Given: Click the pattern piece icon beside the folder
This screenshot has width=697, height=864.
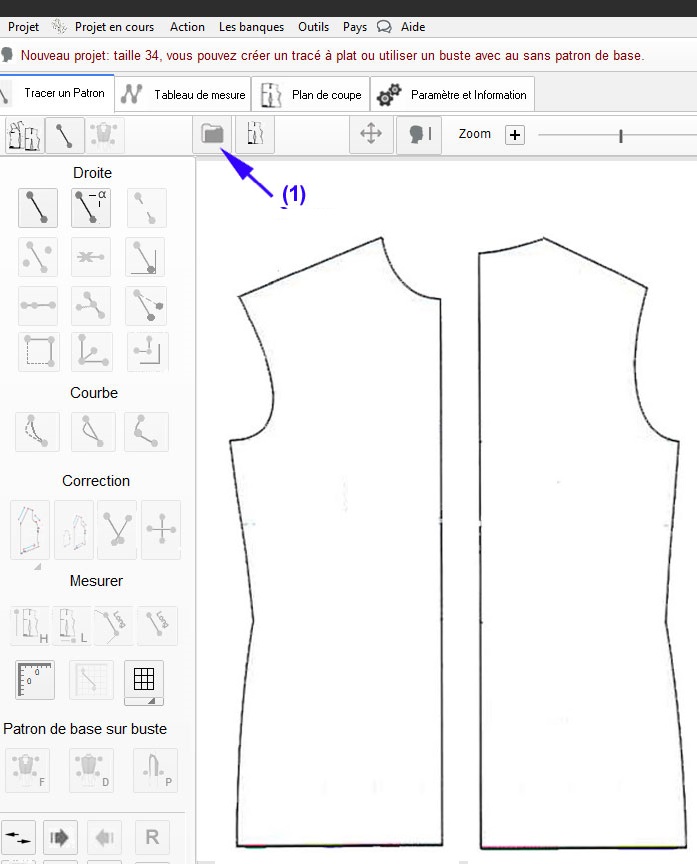Looking at the screenshot, I should coord(255,133).
